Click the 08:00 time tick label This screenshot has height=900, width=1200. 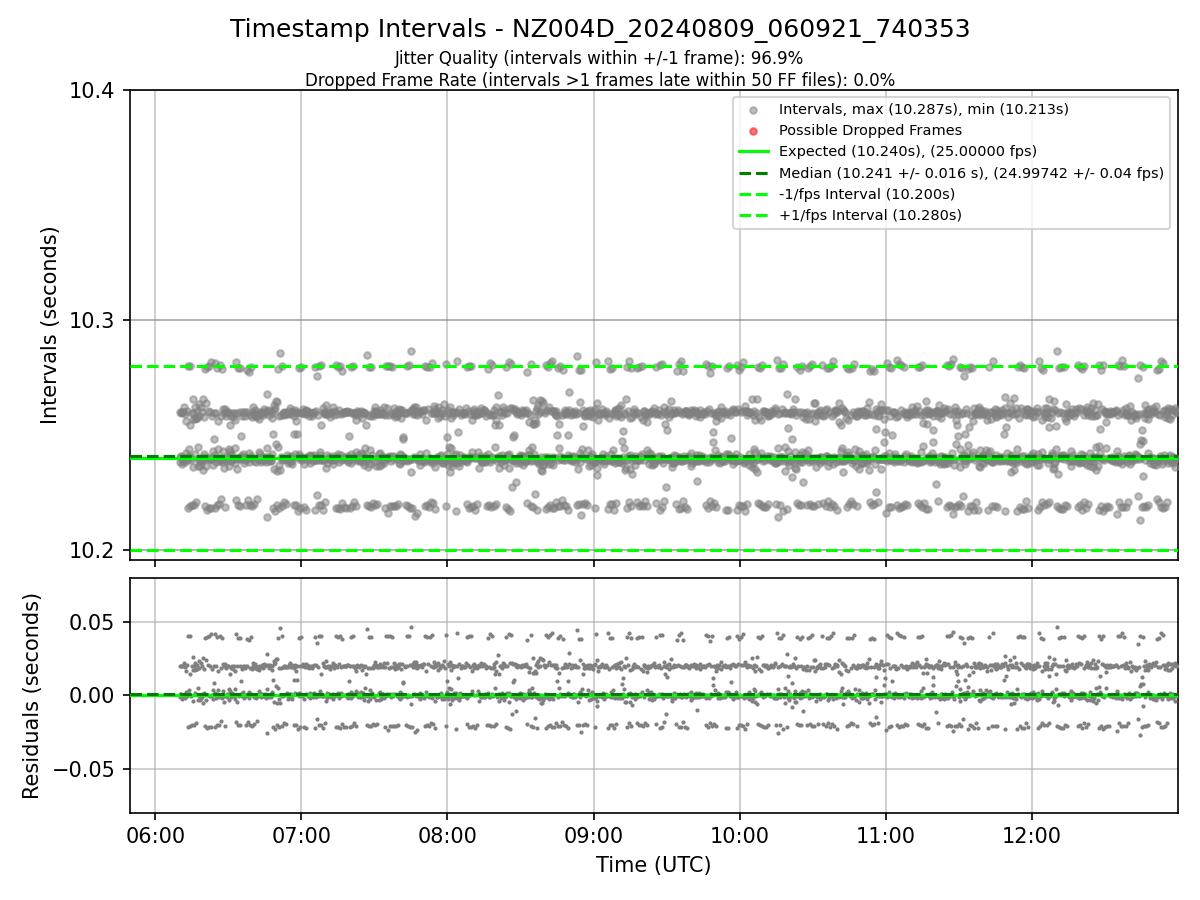pos(447,834)
